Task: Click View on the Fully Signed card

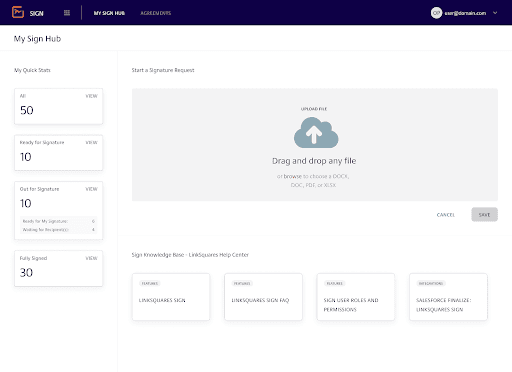Action: pos(91,258)
